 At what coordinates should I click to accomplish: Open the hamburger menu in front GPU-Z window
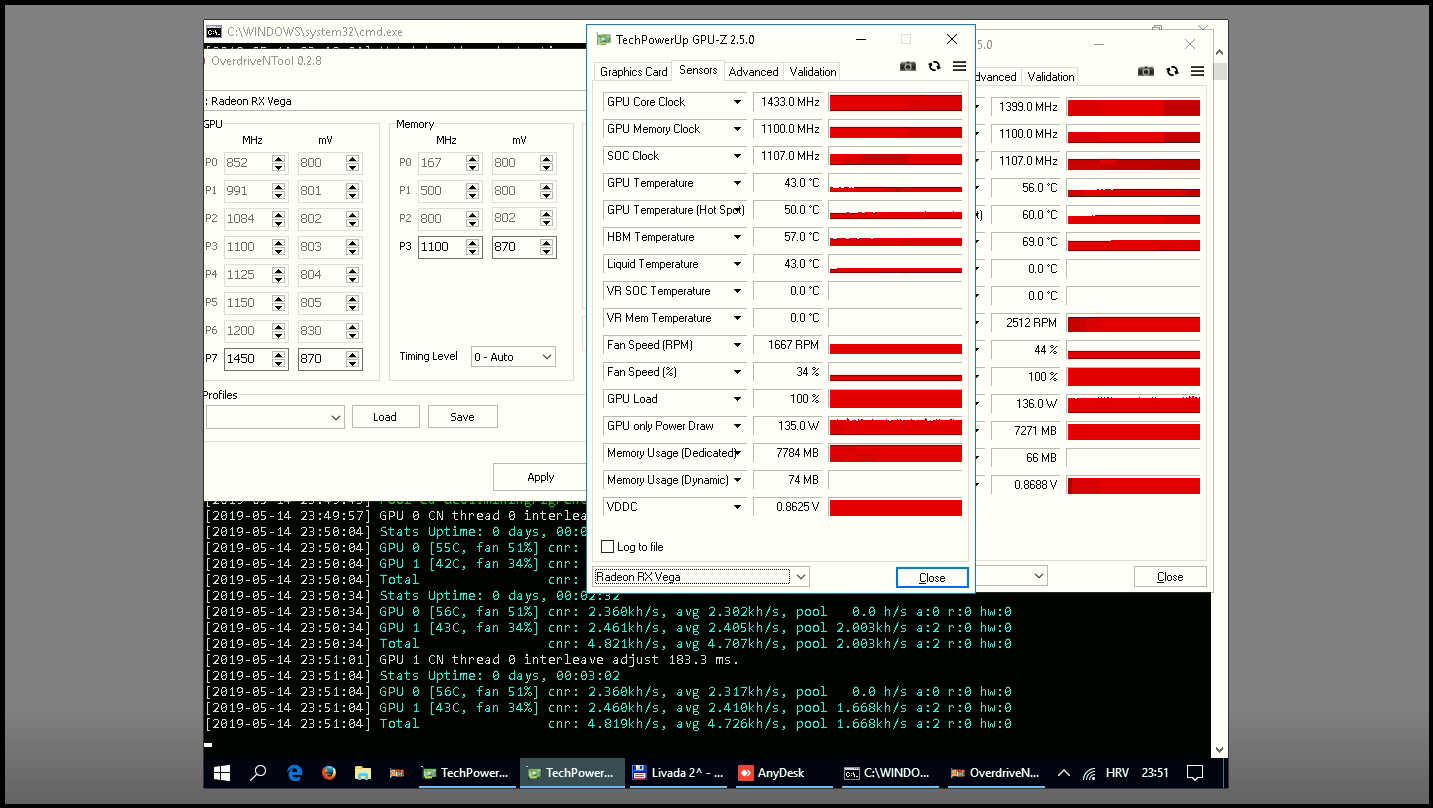click(959, 66)
